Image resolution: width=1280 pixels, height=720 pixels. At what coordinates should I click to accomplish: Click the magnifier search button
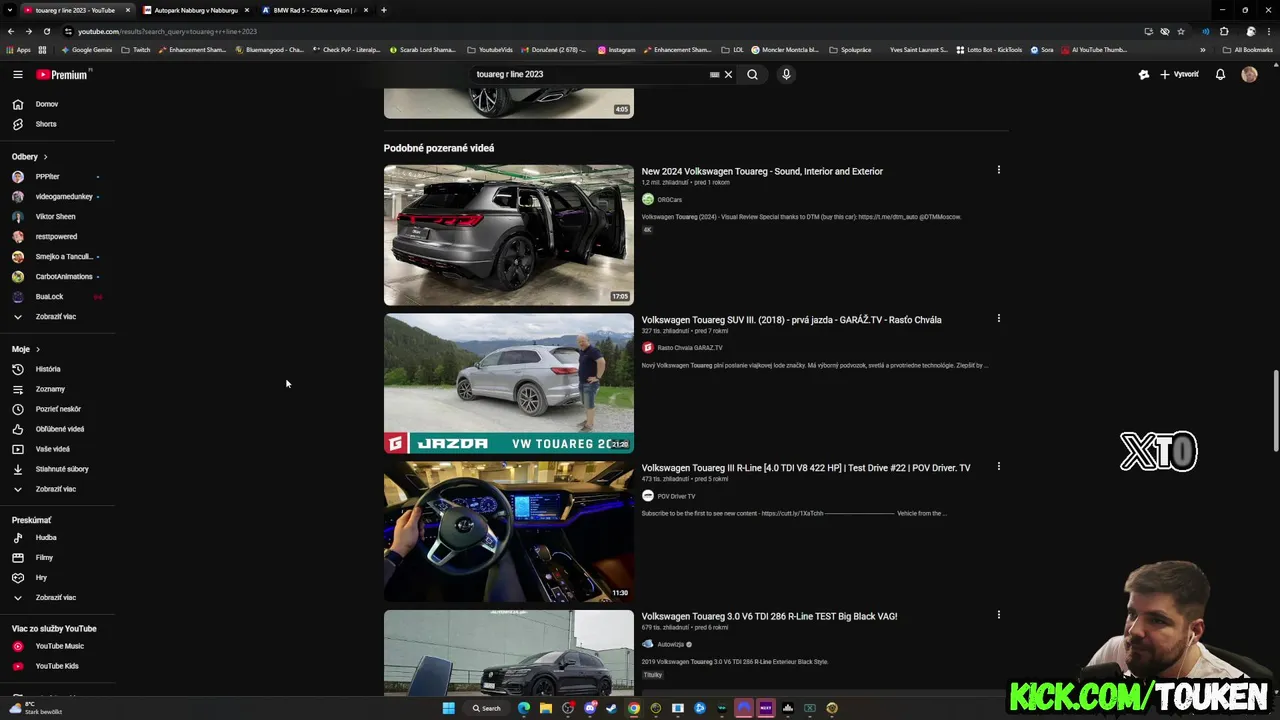click(752, 74)
